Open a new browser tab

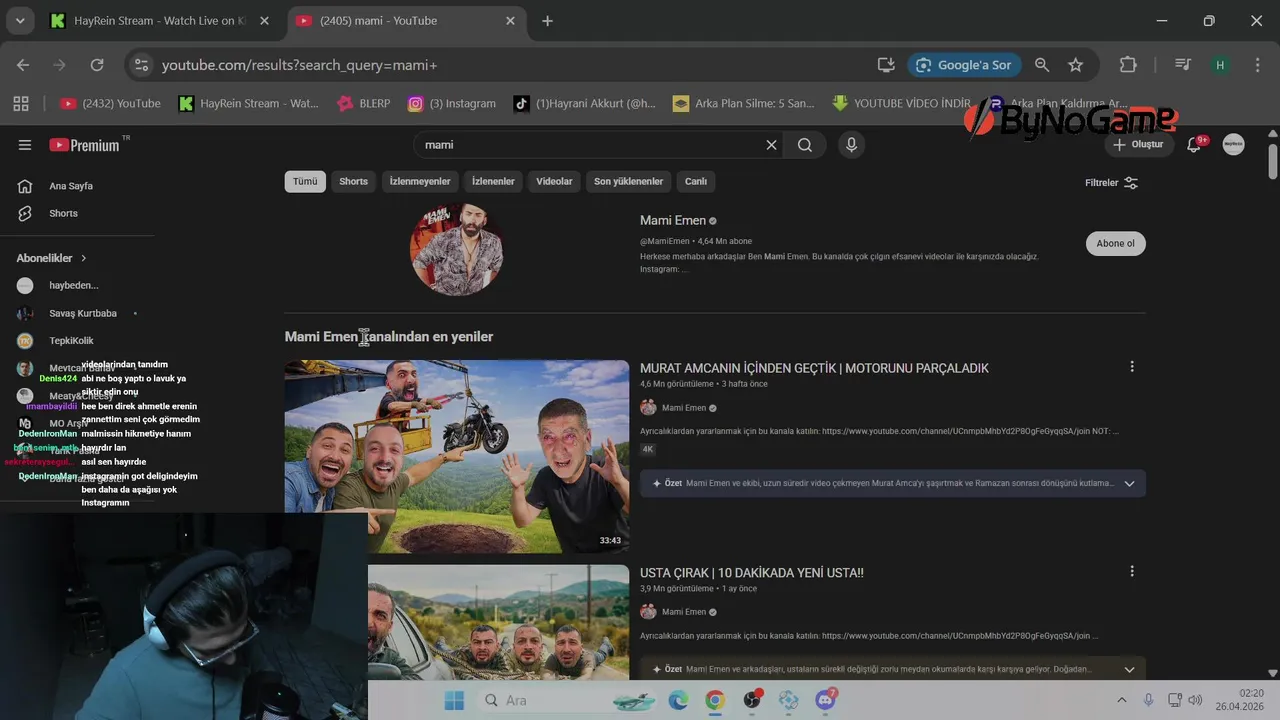pyautogui.click(x=547, y=21)
